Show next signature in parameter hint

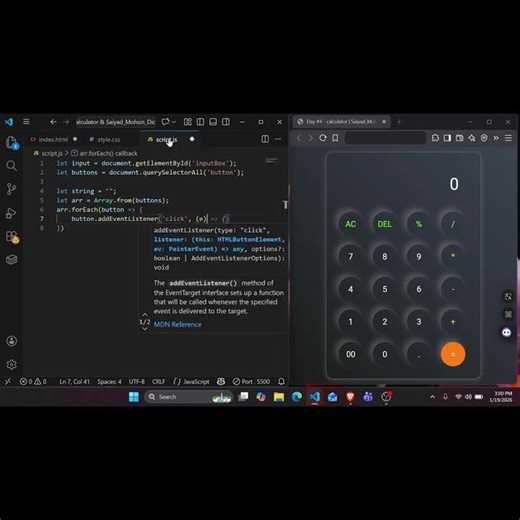coord(145,329)
